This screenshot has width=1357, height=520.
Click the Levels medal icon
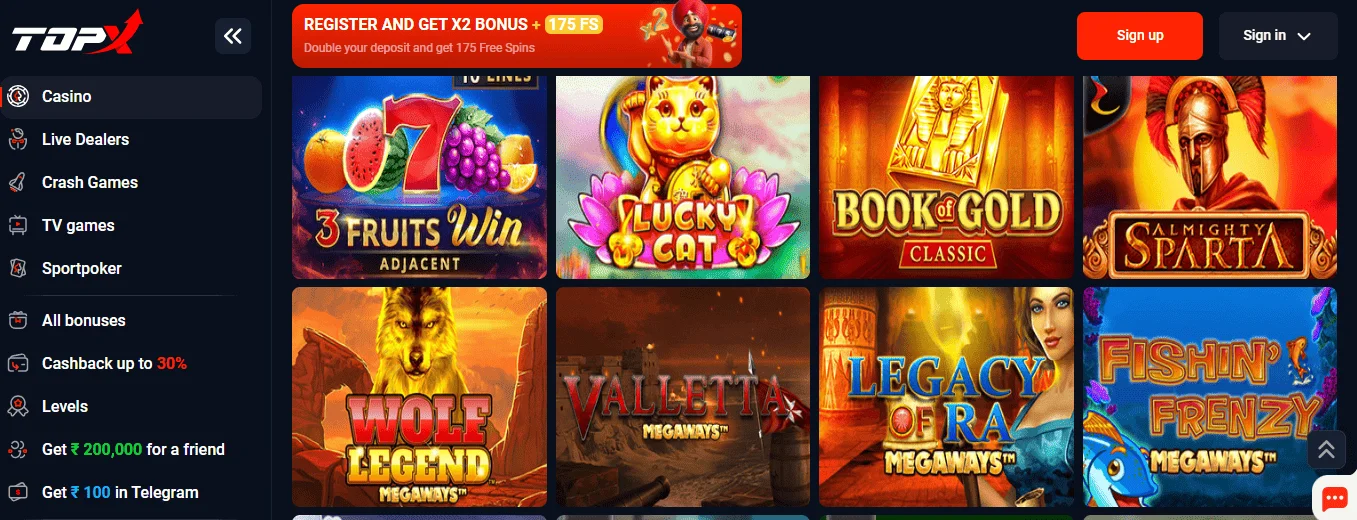pos(17,407)
